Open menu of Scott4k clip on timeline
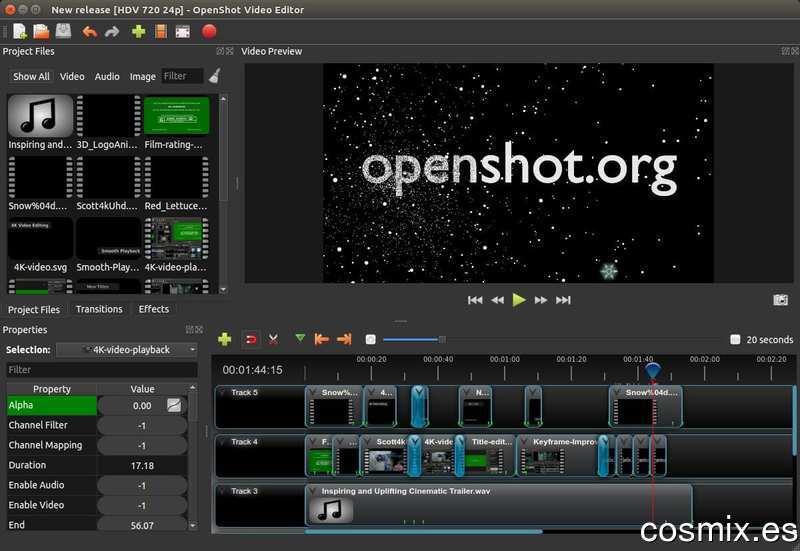800x551 pixels. click(x=367, y=442)
